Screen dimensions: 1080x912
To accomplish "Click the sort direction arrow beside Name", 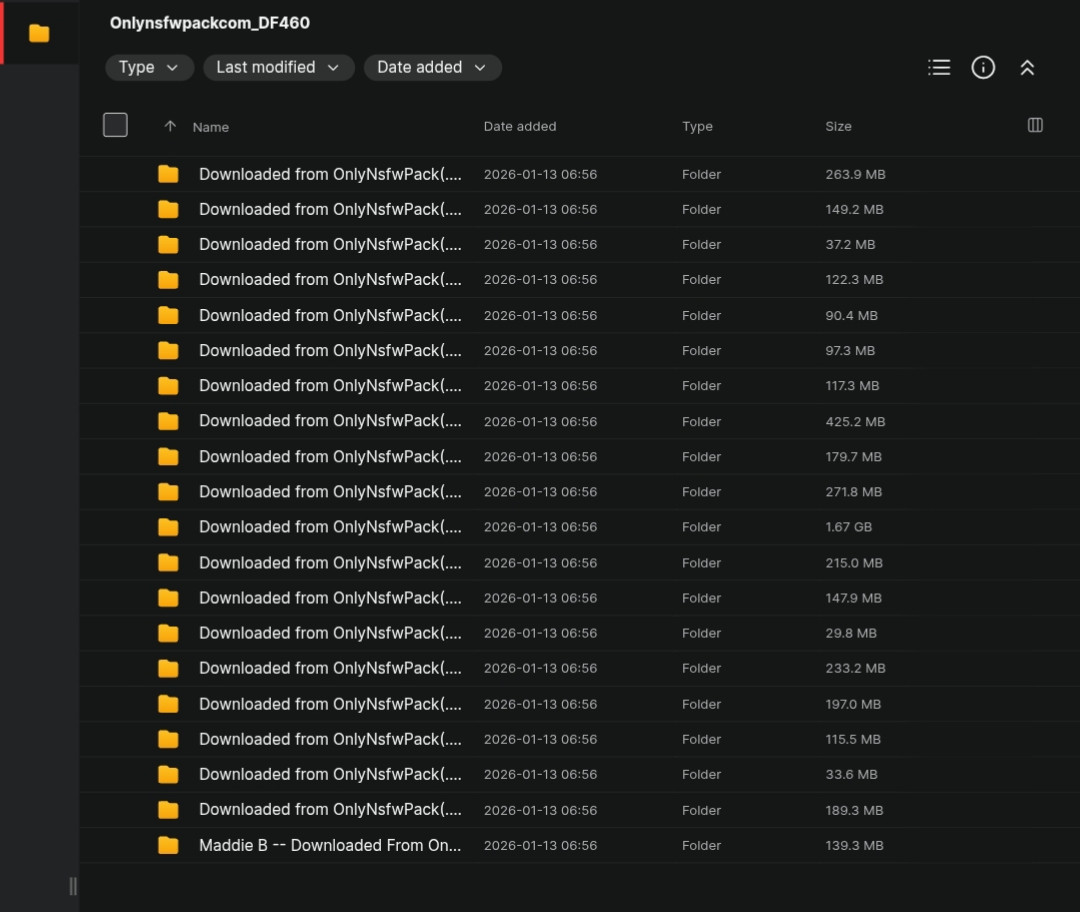I will click(170, 126).
